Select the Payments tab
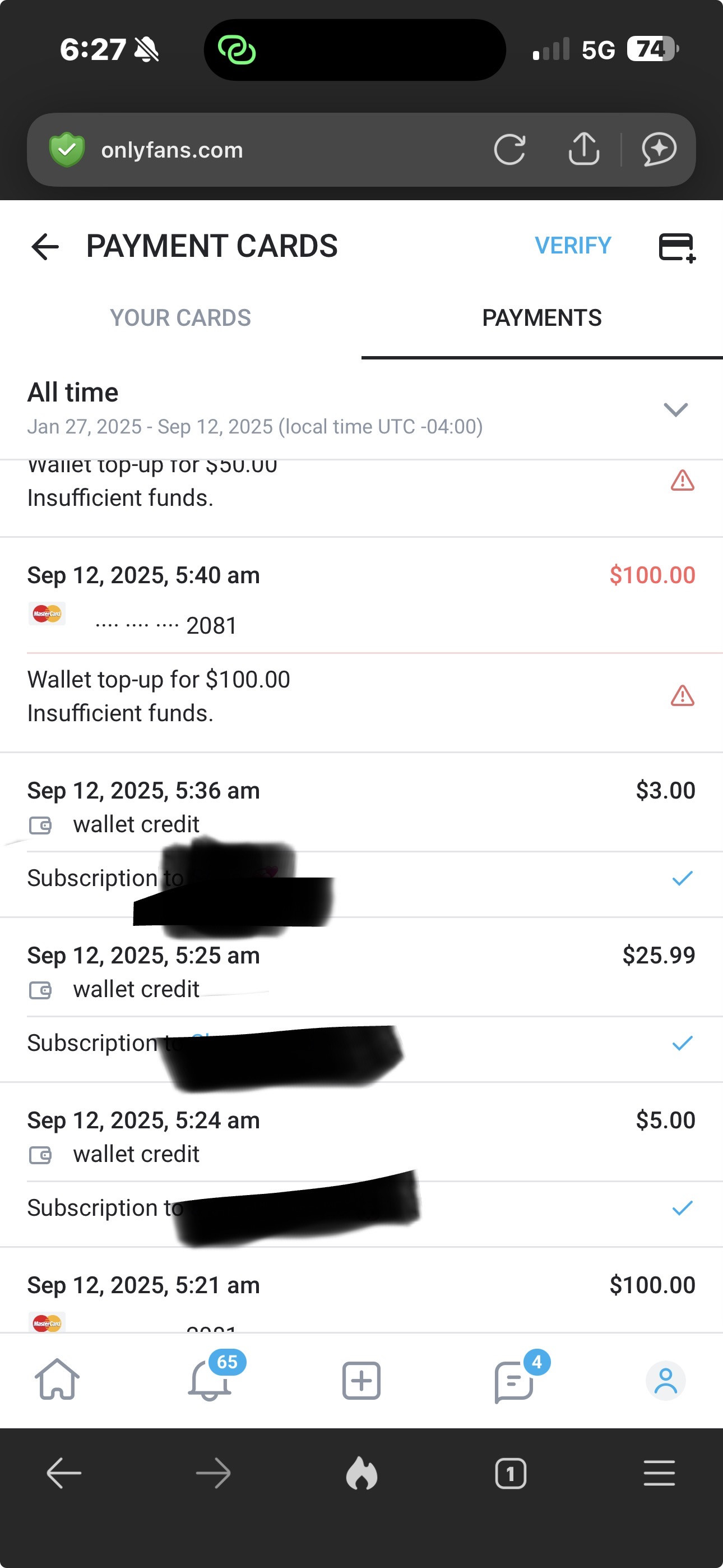The image size is (723, 1568). [541, 319]
